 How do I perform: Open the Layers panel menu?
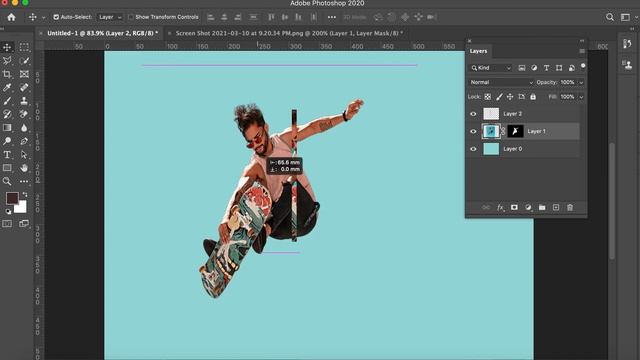[582, 51]
